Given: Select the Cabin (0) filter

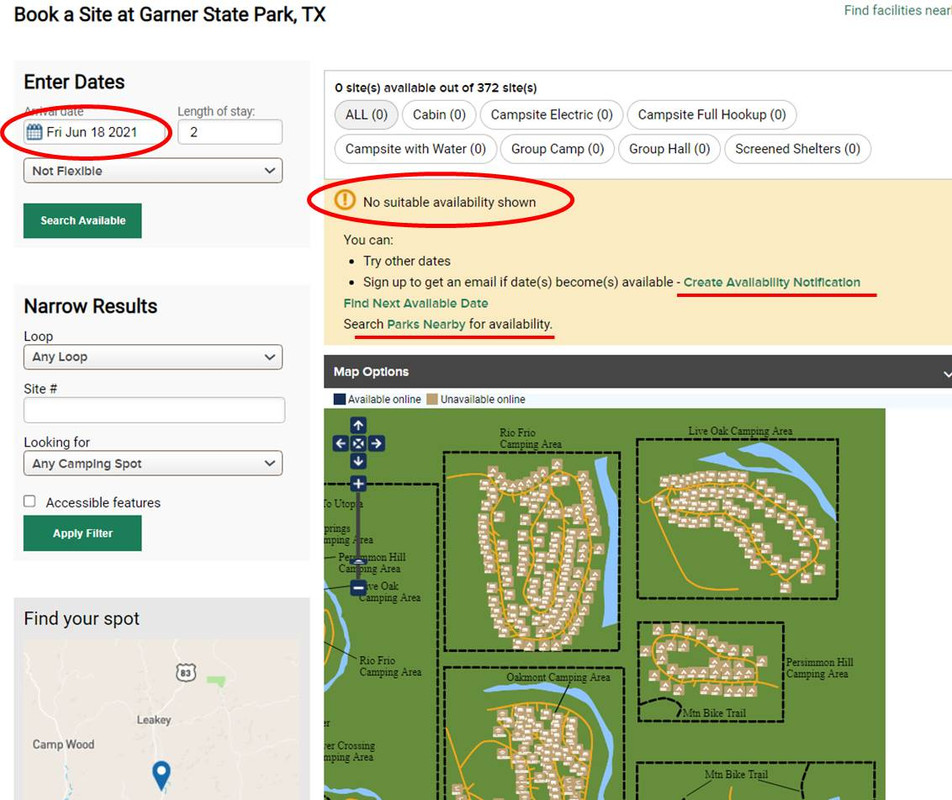Looking at the screenshot, I should pos(439,115).
